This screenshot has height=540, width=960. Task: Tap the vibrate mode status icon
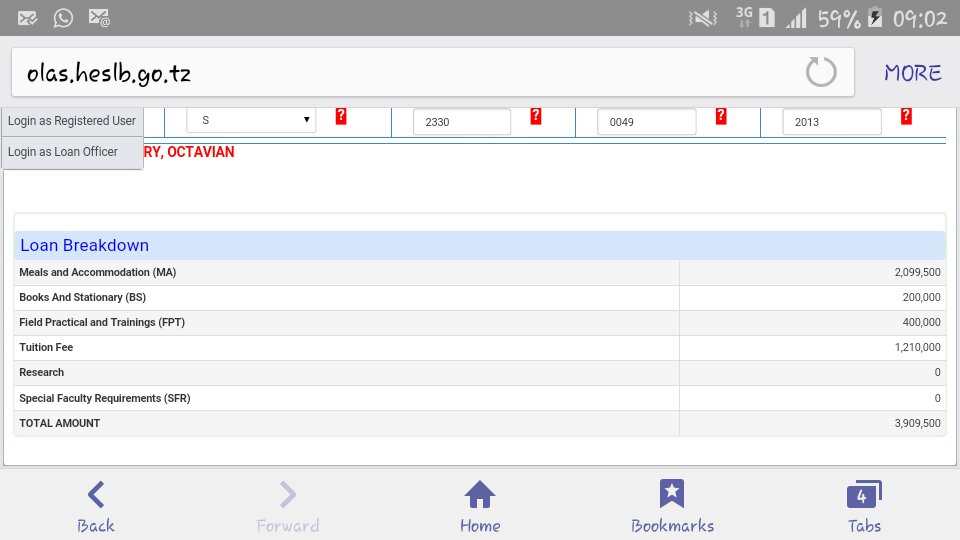point(703,18)
